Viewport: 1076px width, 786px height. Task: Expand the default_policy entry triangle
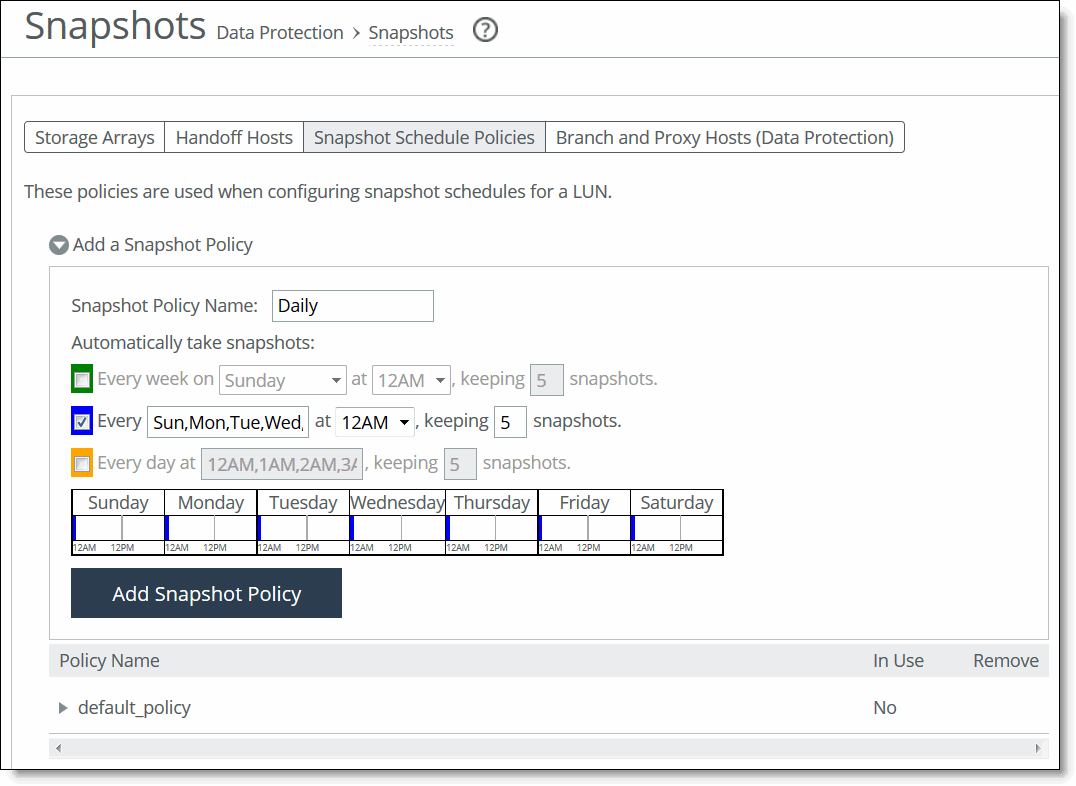pyautogui.click(x=63, y=707)
